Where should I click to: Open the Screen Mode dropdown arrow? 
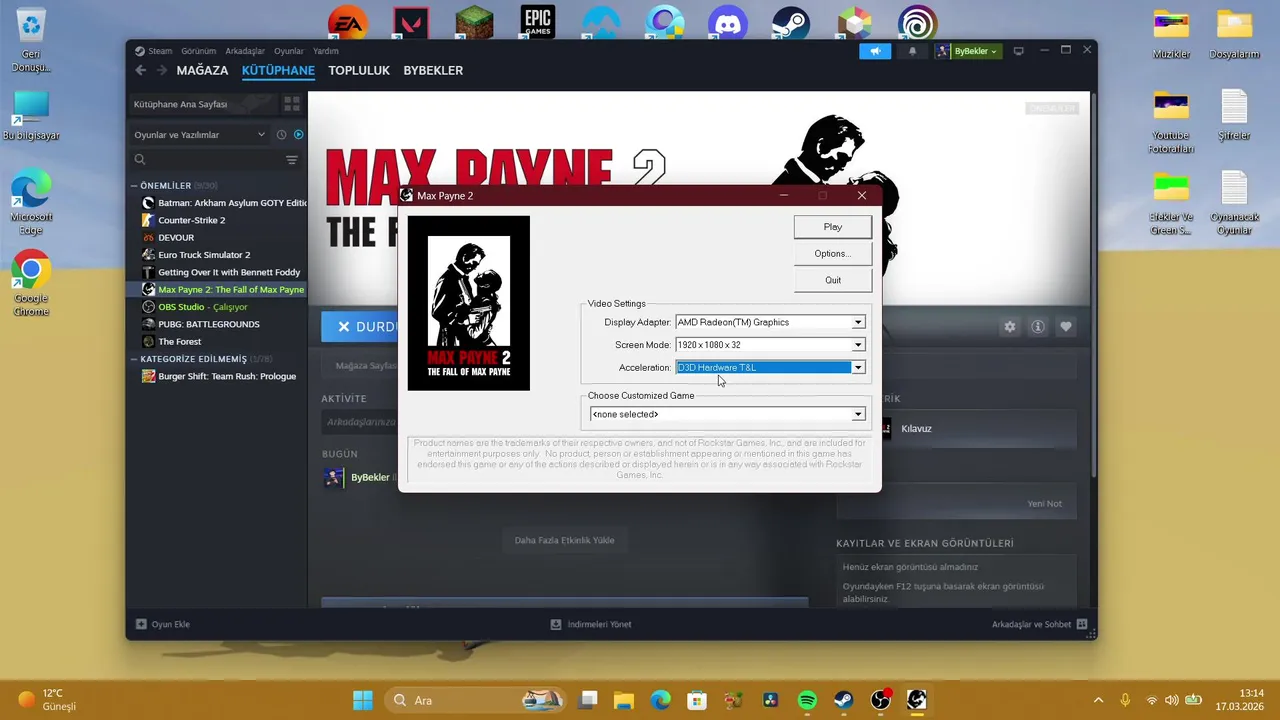(x=858, y=345)
